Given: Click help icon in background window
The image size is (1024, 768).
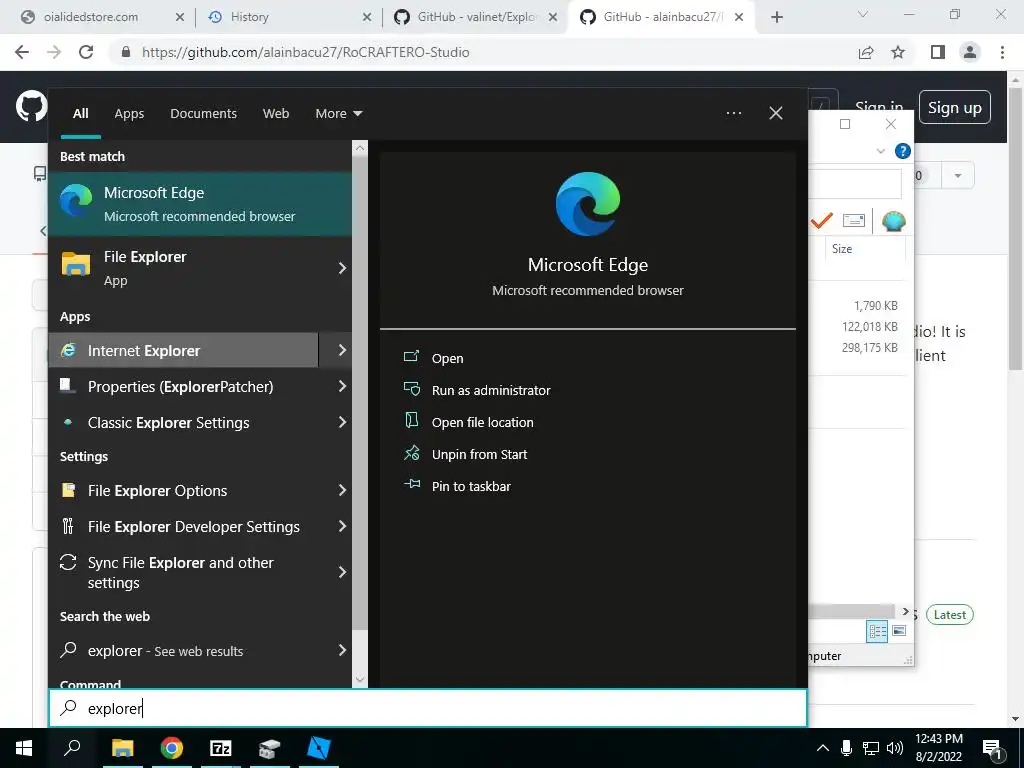Looking at the screenshot, I should pos(903,152).
